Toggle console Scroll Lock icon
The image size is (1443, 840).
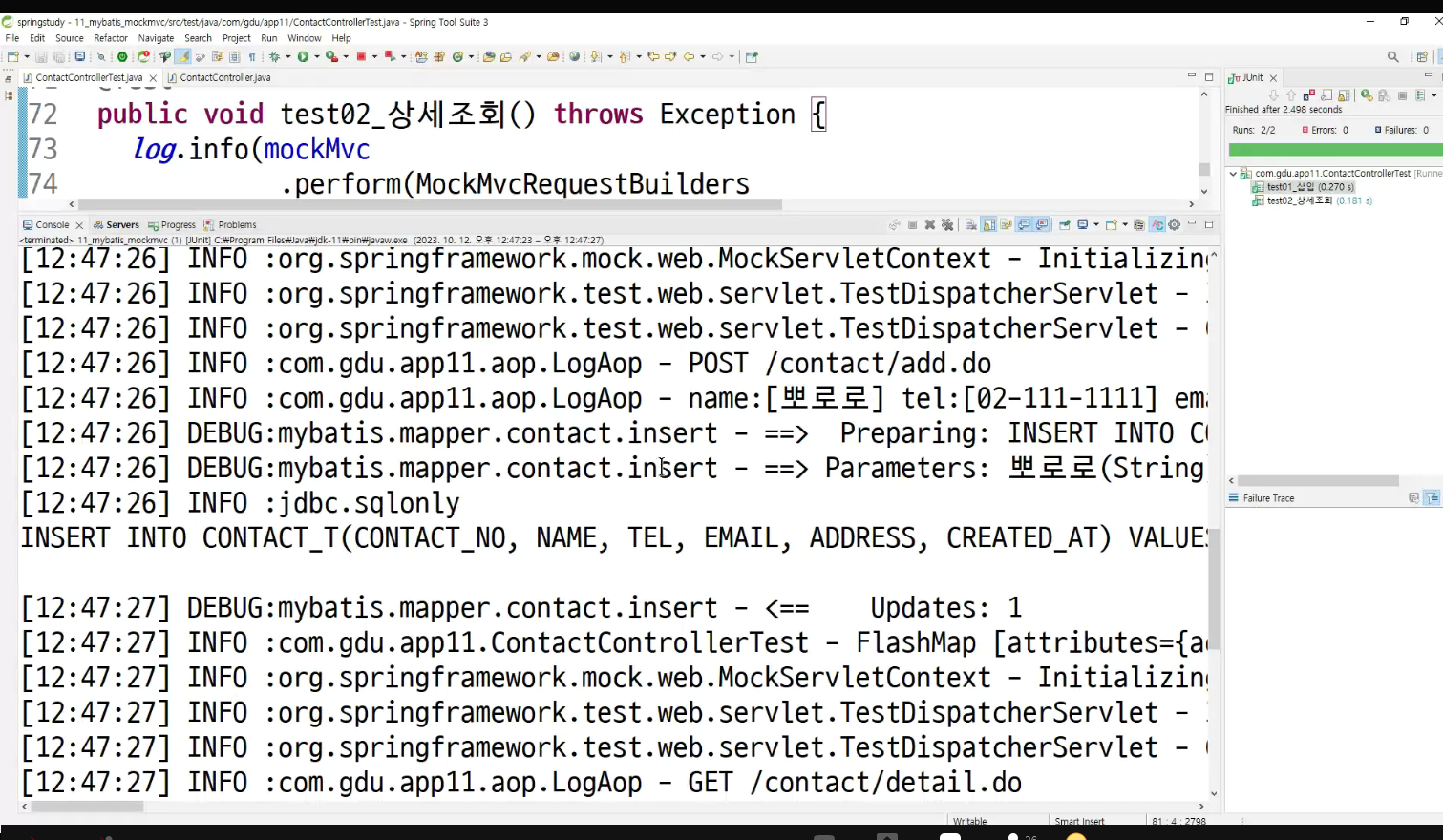pos(988,225)
